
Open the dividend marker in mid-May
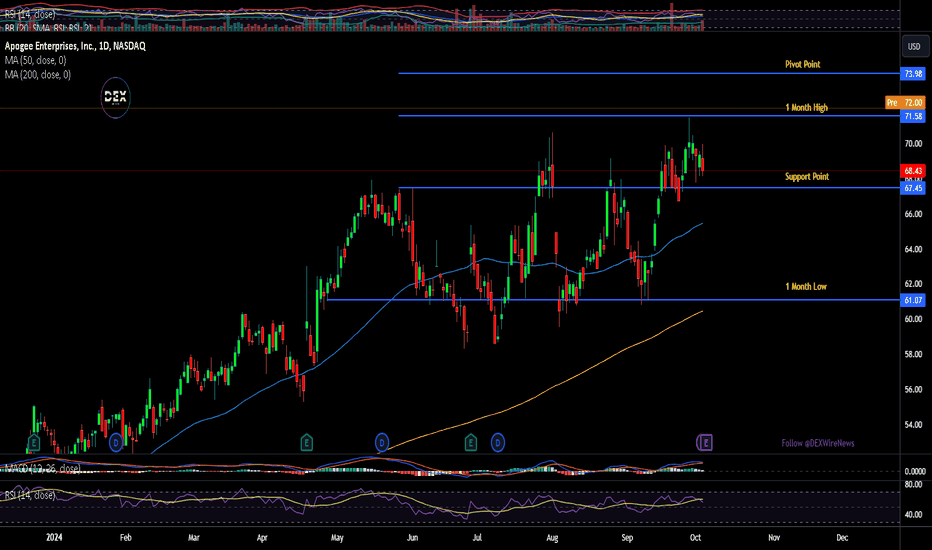(382, 442)
